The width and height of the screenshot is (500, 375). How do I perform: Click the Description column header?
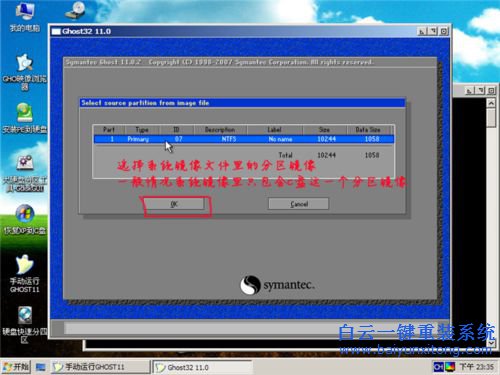[220, 130]
